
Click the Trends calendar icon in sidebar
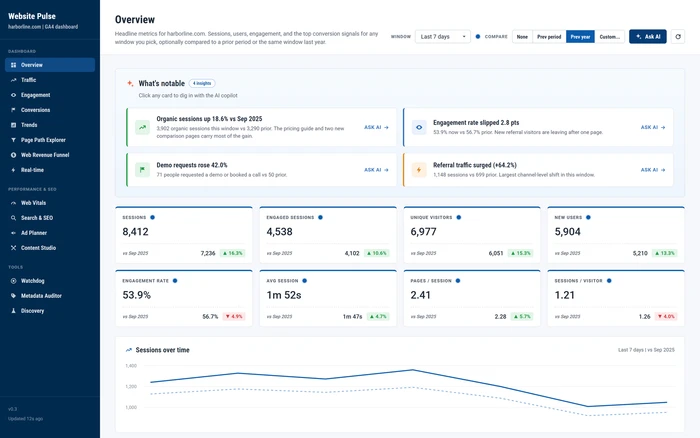pos(13,125)
